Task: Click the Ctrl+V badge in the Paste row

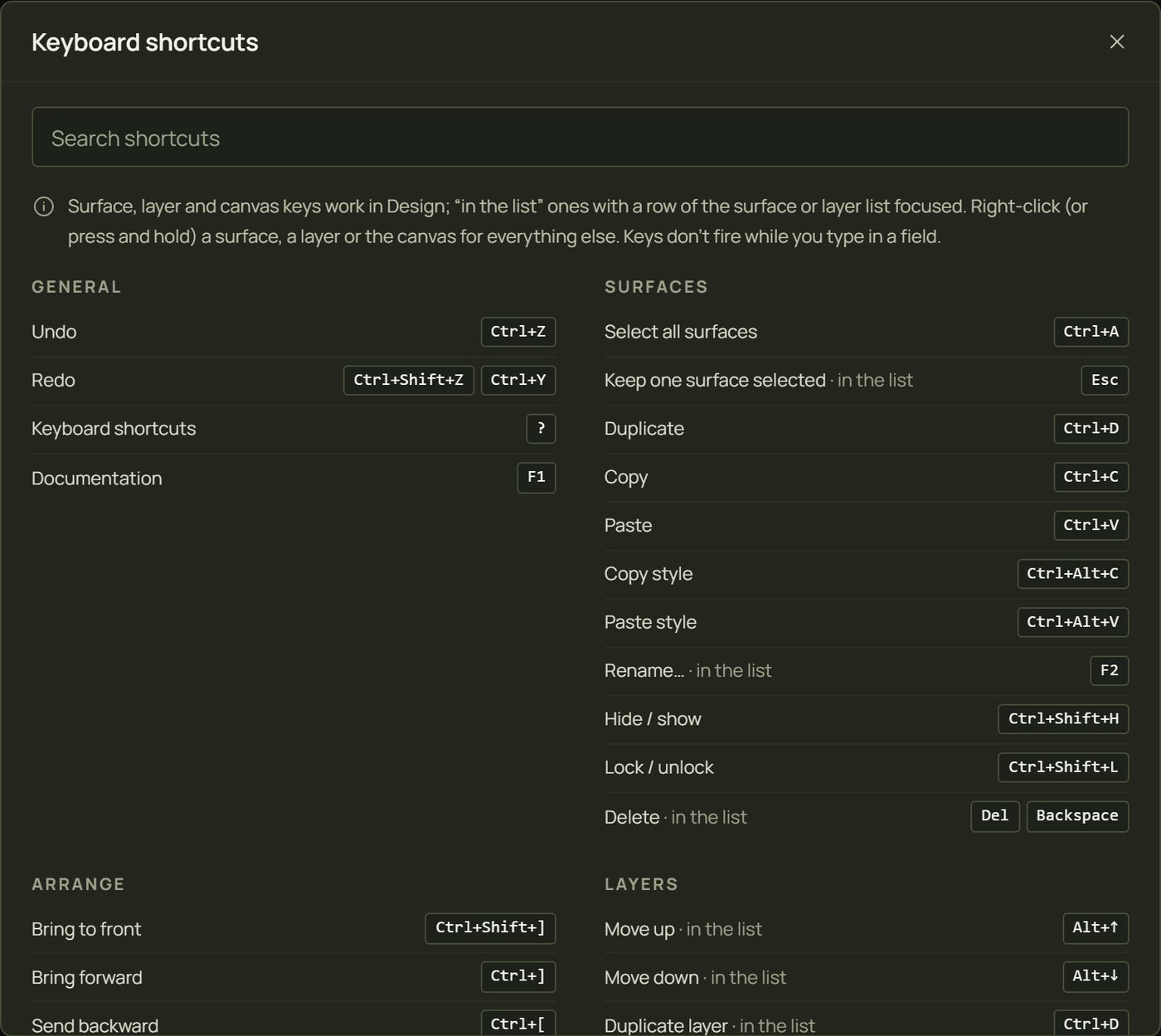Action: 1091,525
